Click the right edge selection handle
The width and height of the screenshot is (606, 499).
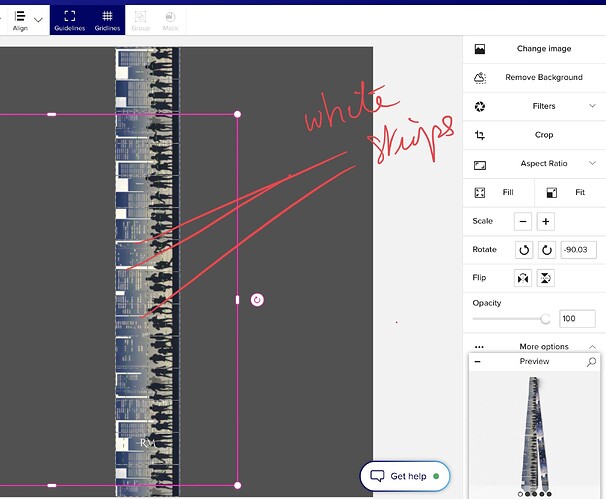(237, 300)
